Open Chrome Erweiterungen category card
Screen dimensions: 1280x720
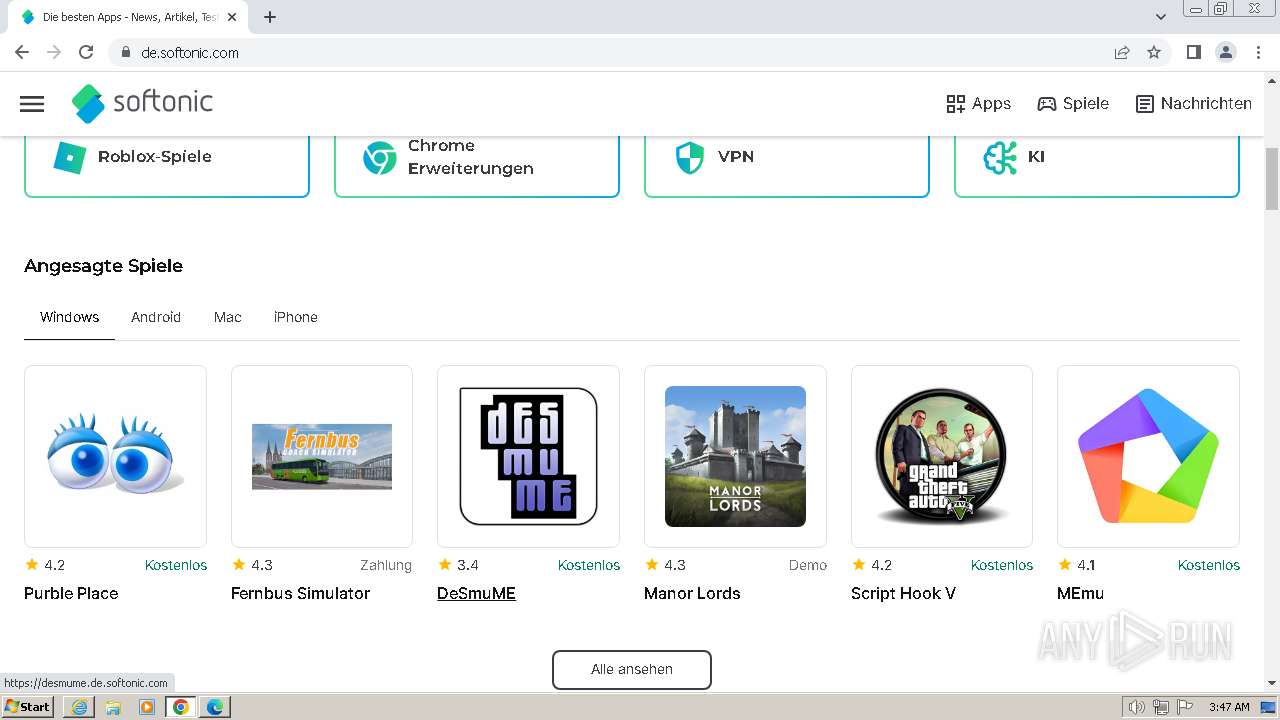[x=477, y=157]
